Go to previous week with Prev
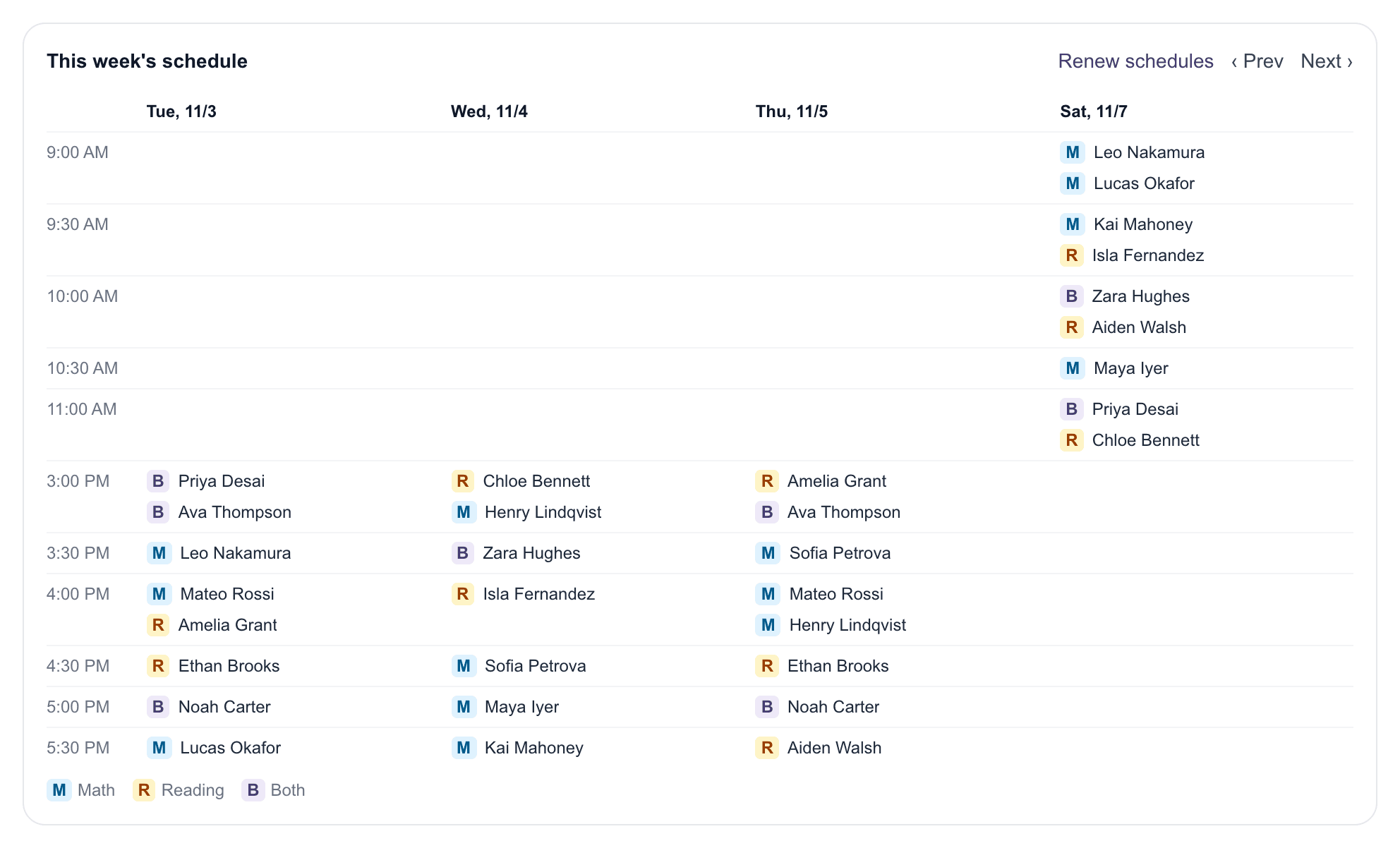Image resolution: width=1400 pixels, height=848 pixels. (x=1257, y=61)
